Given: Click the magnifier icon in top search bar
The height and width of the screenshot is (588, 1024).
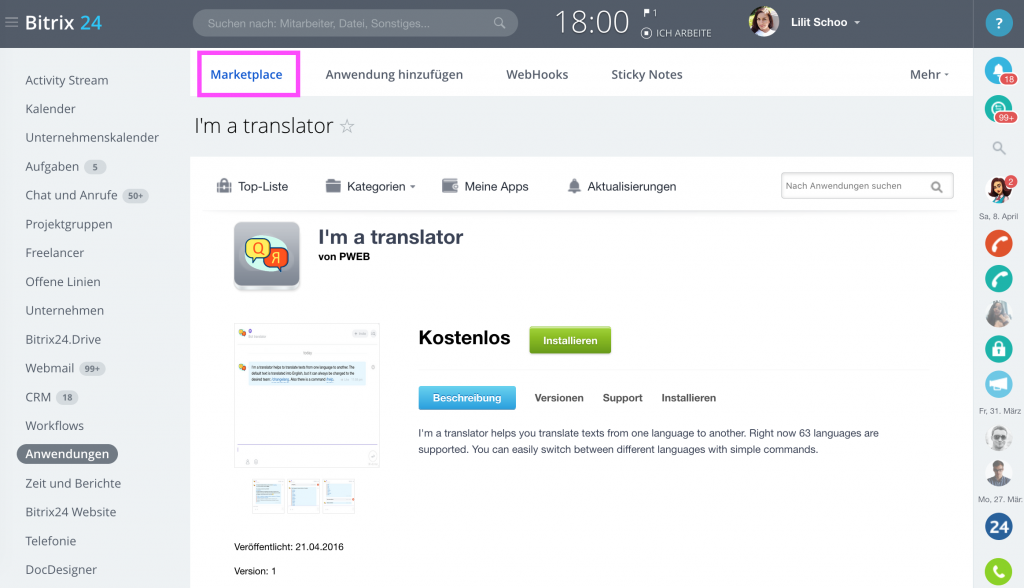Looking at the screenshot, I should coord(500,23).
